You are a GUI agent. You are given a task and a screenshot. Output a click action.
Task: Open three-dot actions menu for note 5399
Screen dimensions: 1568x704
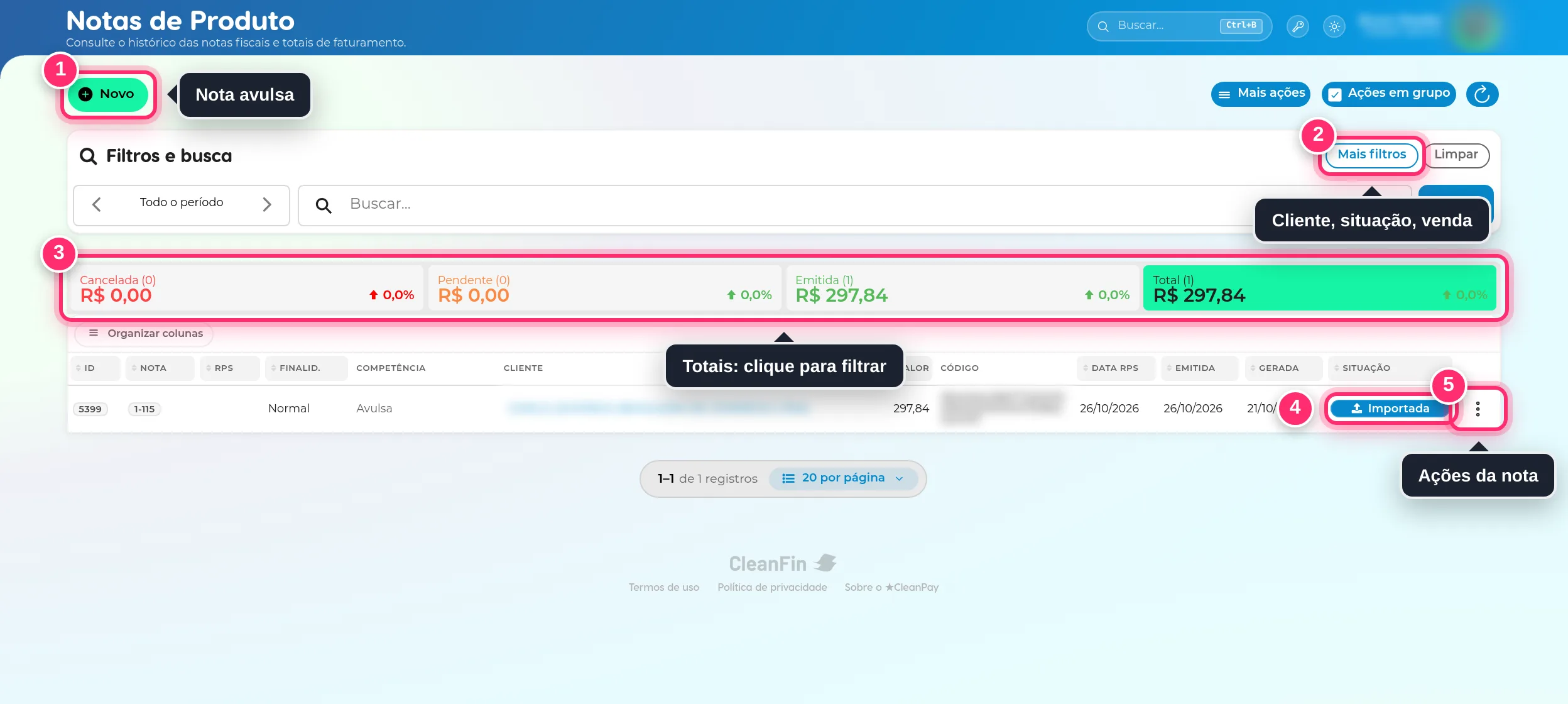[1478, 409]
